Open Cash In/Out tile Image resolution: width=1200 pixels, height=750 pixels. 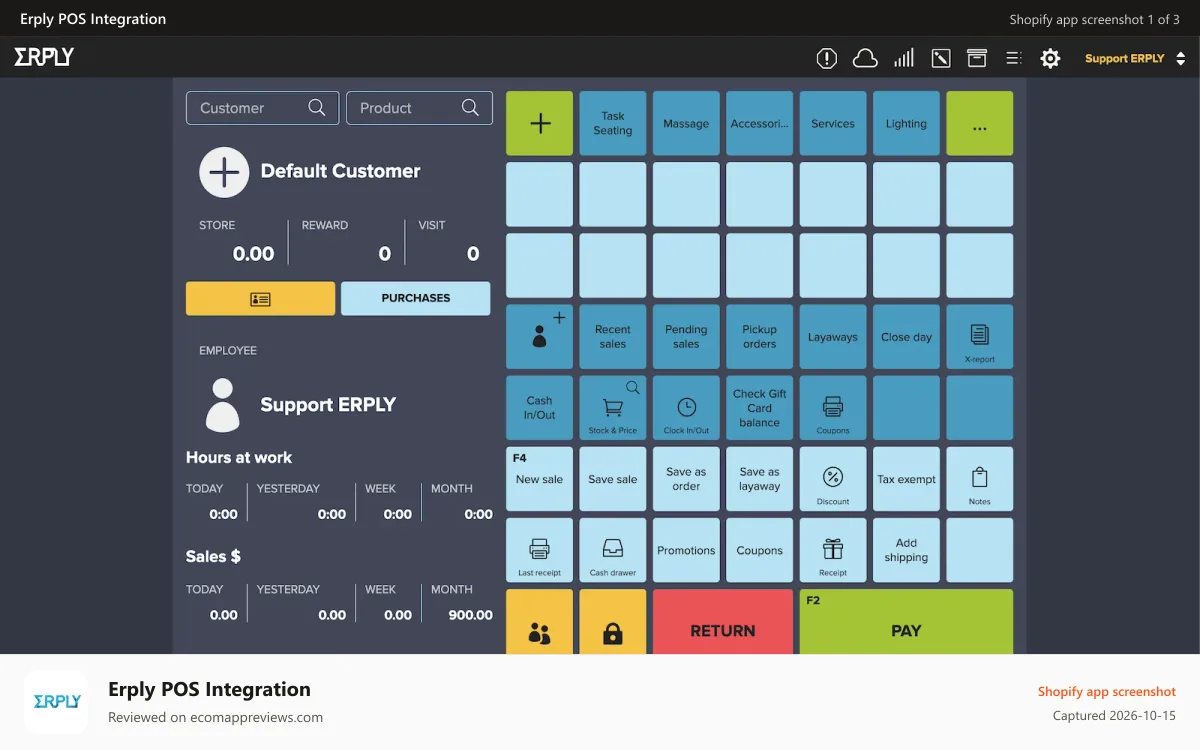540,408
